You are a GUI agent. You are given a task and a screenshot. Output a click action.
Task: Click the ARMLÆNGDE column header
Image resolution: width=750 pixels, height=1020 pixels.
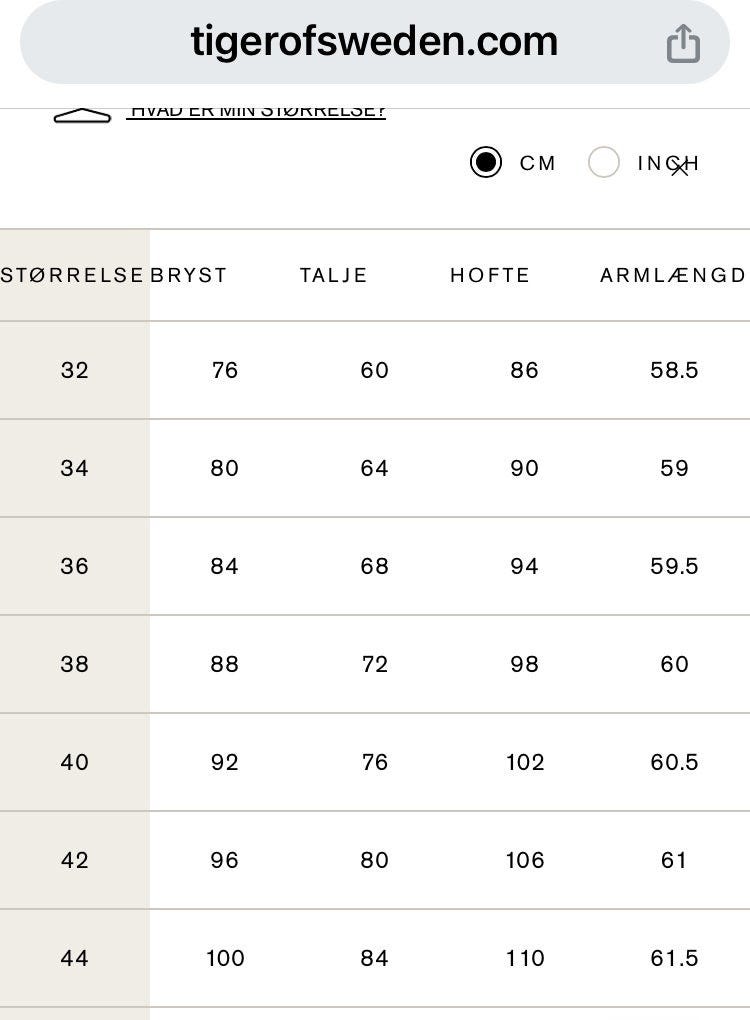(673, 275)
